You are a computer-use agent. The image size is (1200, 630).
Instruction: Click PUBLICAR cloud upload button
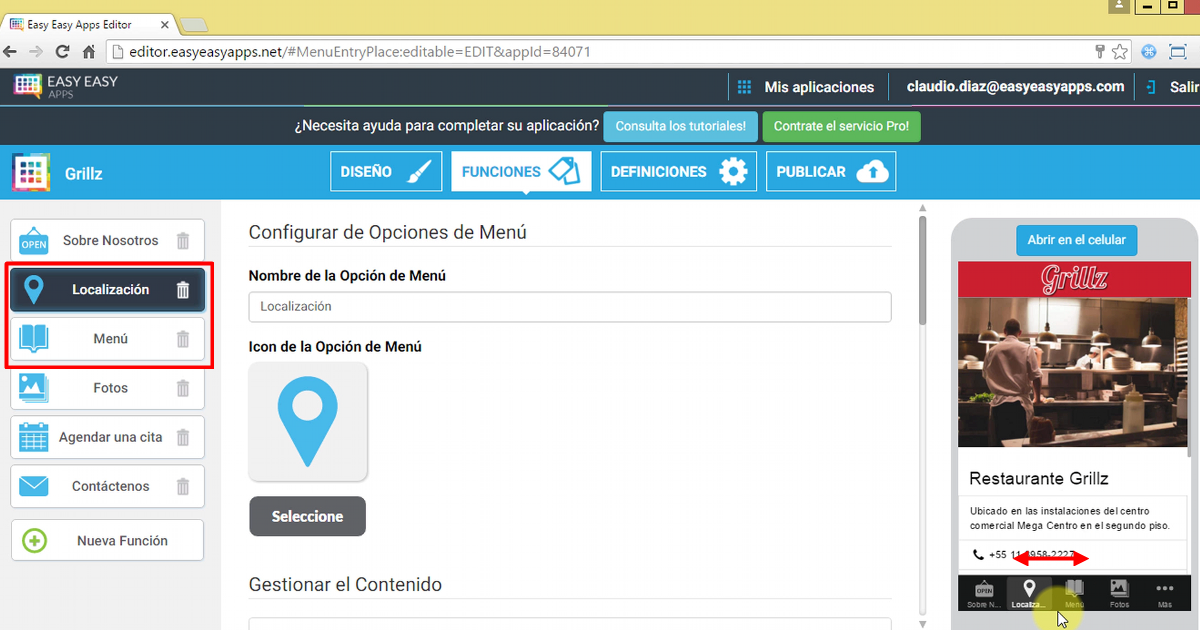click(x=831, y=171)
